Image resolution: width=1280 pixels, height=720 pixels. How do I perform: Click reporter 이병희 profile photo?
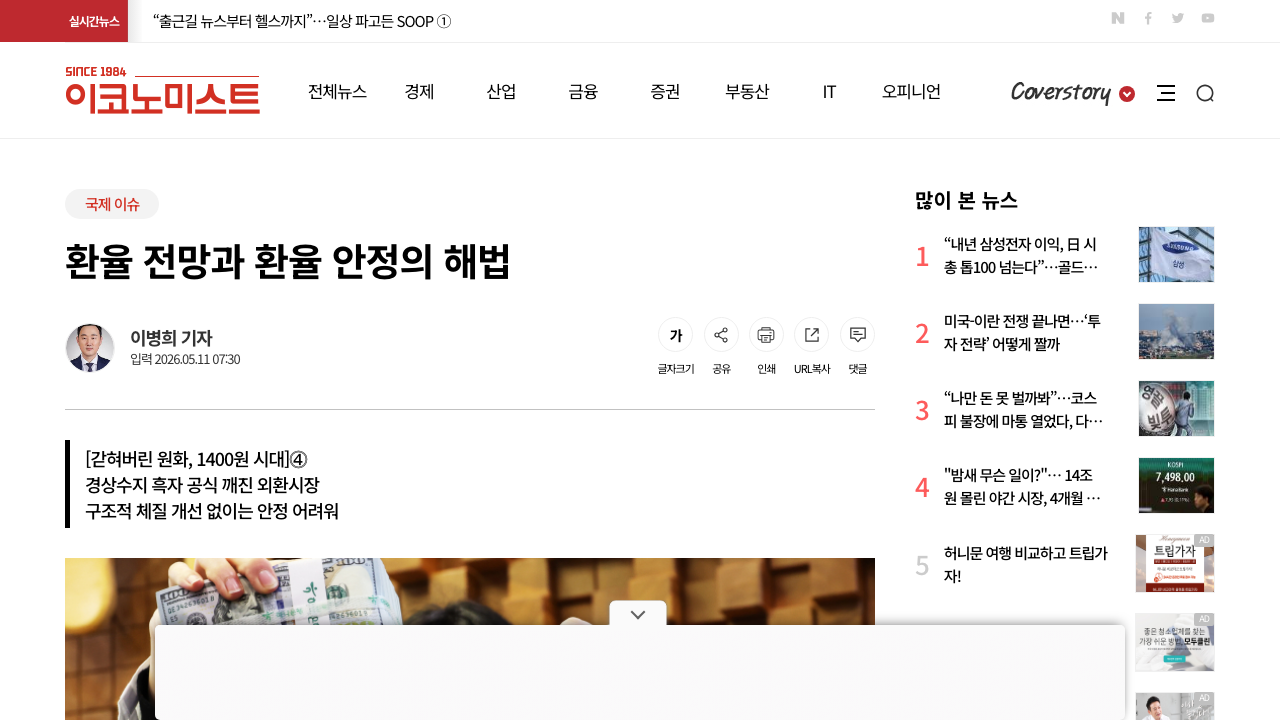click(x=90, y=348)
